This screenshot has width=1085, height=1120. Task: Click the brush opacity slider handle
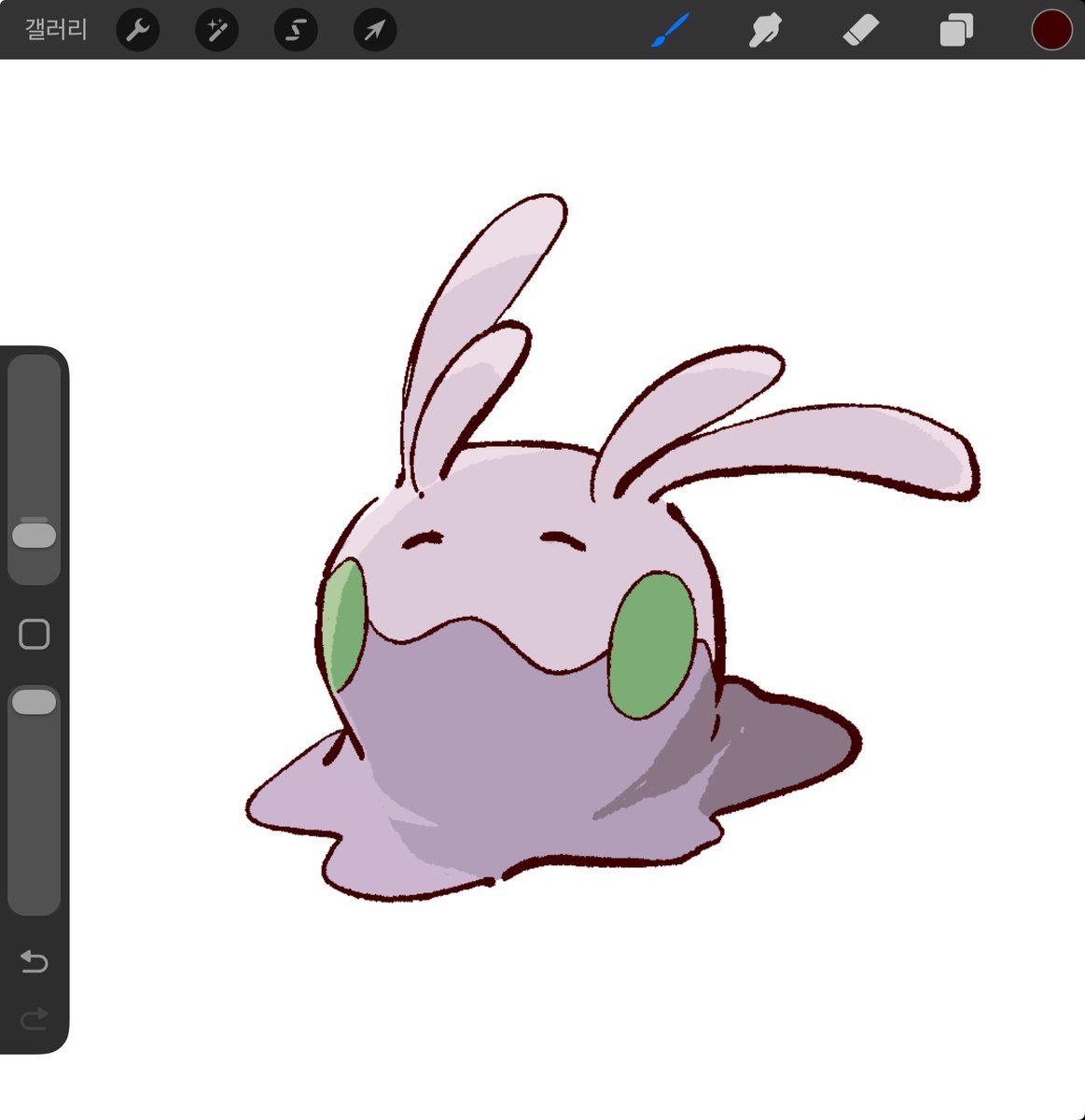click(35, 703)
